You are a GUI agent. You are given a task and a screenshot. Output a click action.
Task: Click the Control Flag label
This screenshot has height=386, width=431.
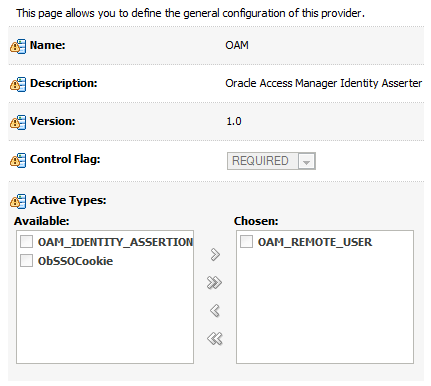point(65,159)
